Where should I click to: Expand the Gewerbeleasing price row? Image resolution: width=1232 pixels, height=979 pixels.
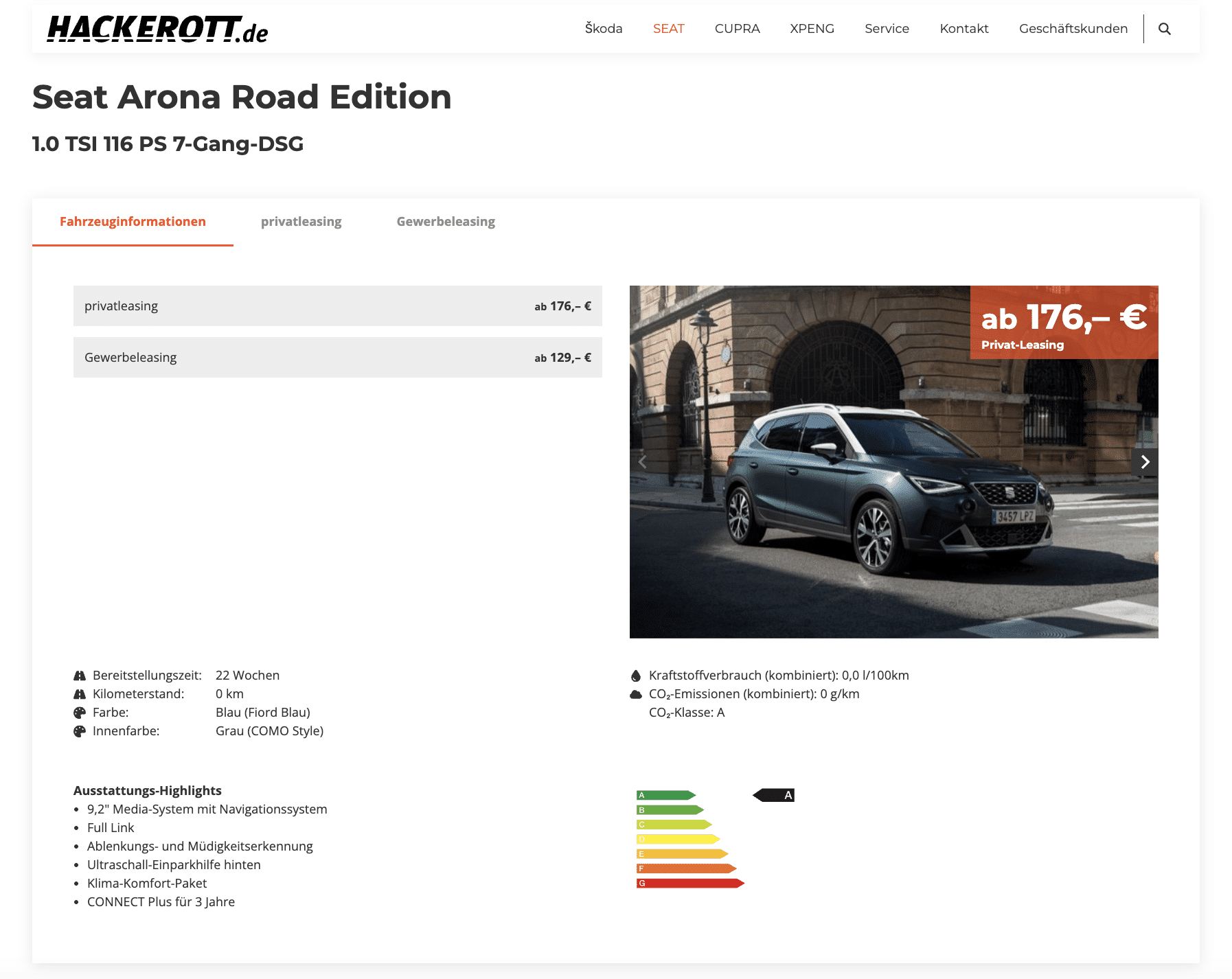click(337, 358)
